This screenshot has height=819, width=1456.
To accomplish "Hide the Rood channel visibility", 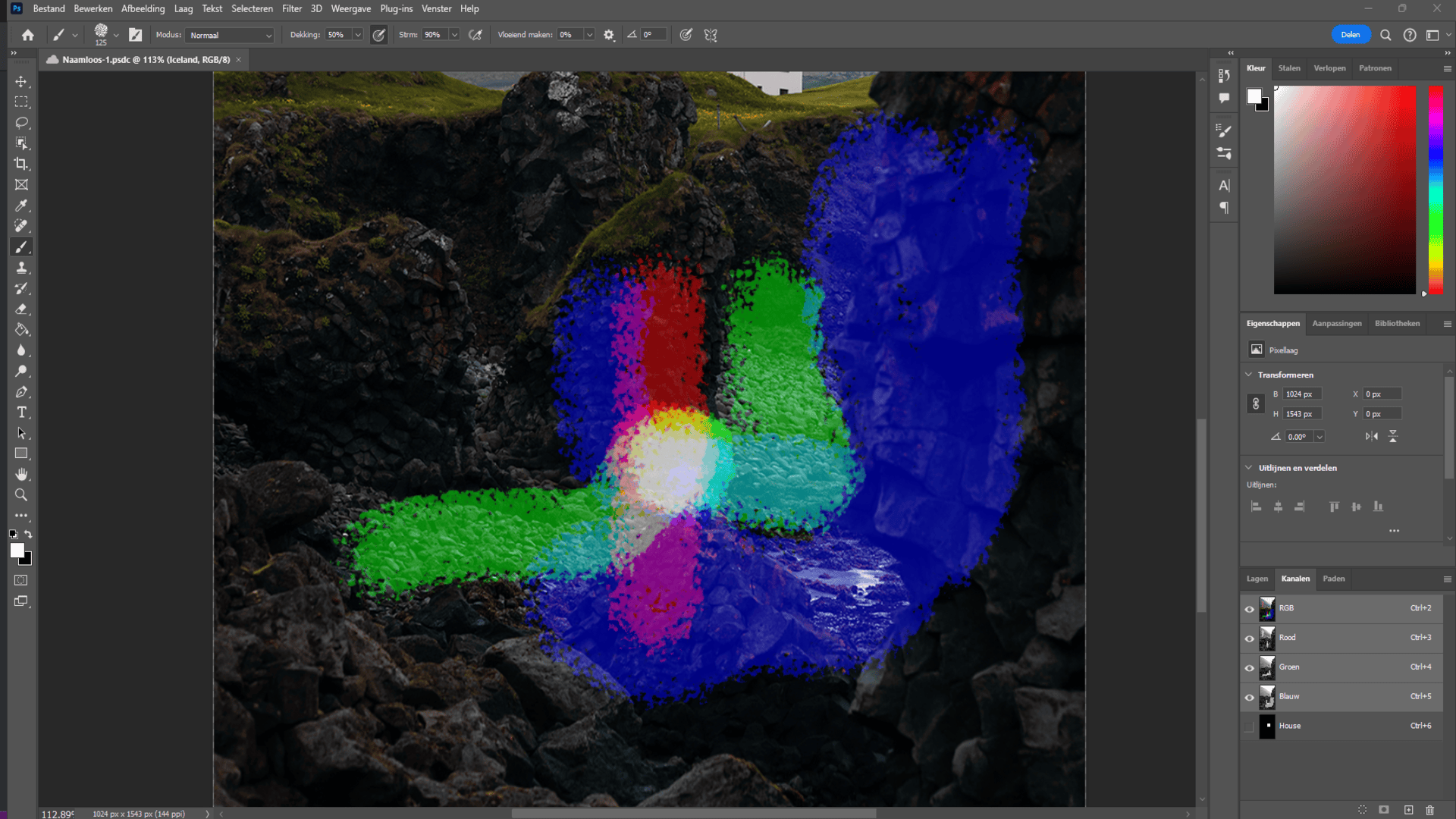I will click(1249, 639).
